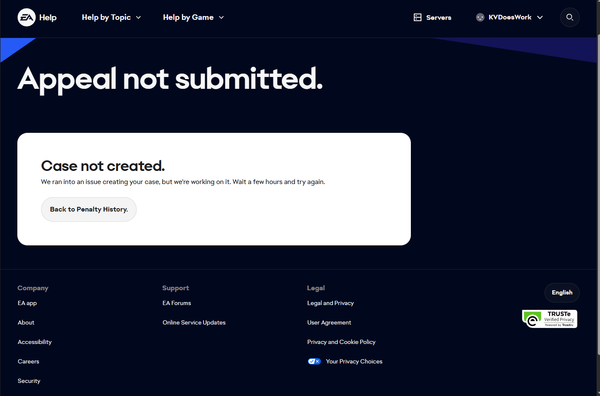Open Privacy and Cookie Policy link
This screenshot has width=600, height=396.
(341, 342)
